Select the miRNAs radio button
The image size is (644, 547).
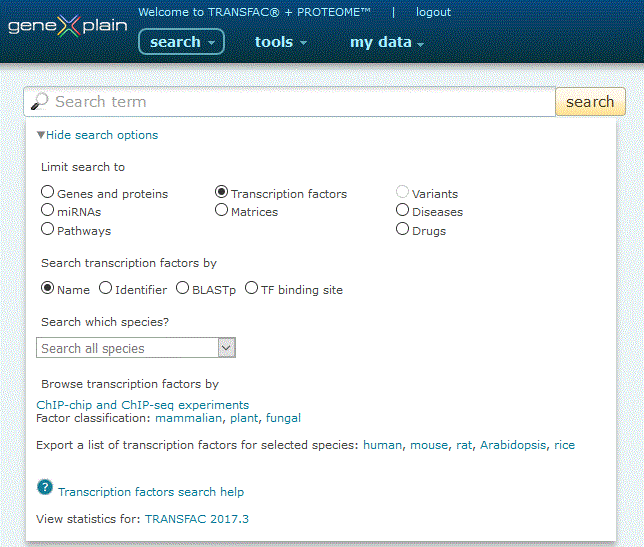click(x=48, y=210)
